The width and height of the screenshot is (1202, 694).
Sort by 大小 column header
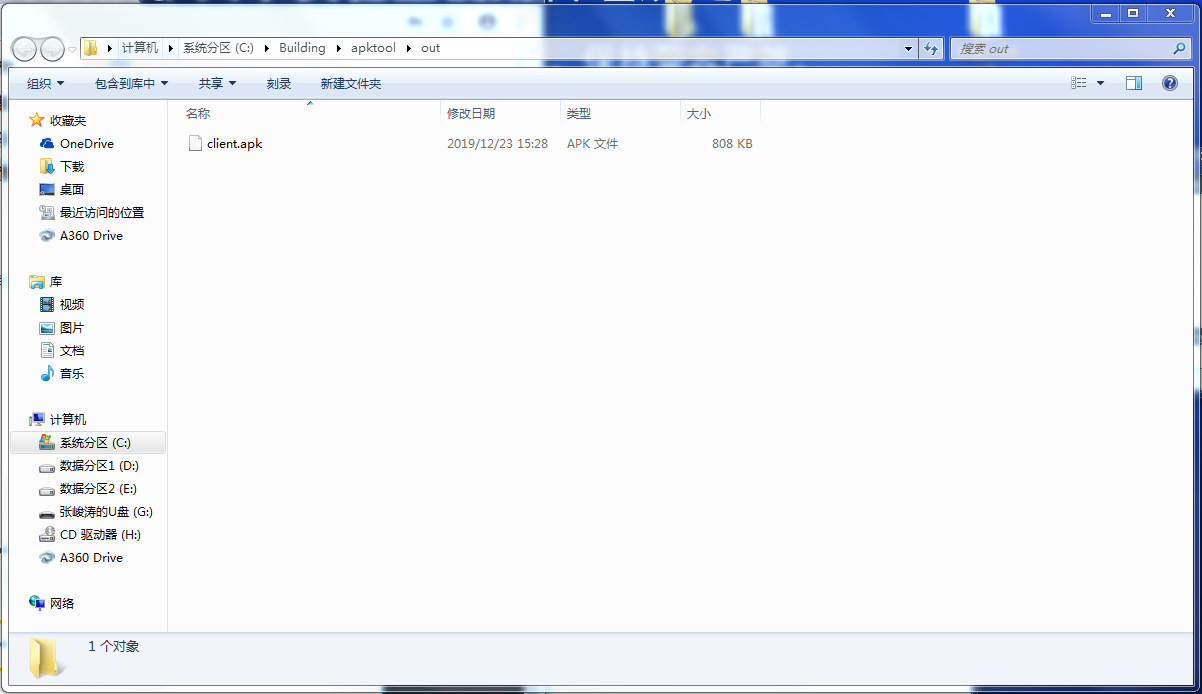[720, 114]
